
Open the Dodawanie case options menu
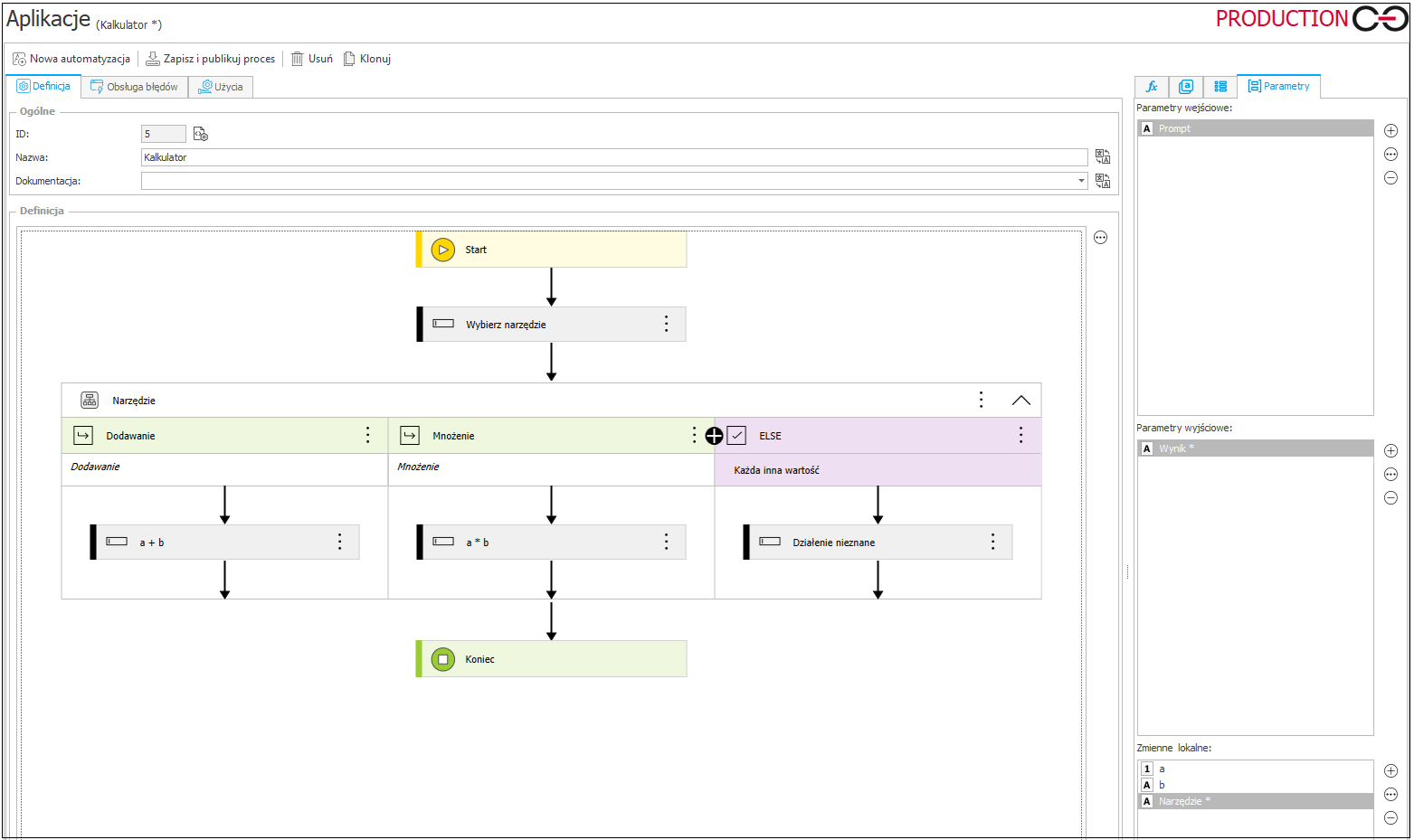367,436
